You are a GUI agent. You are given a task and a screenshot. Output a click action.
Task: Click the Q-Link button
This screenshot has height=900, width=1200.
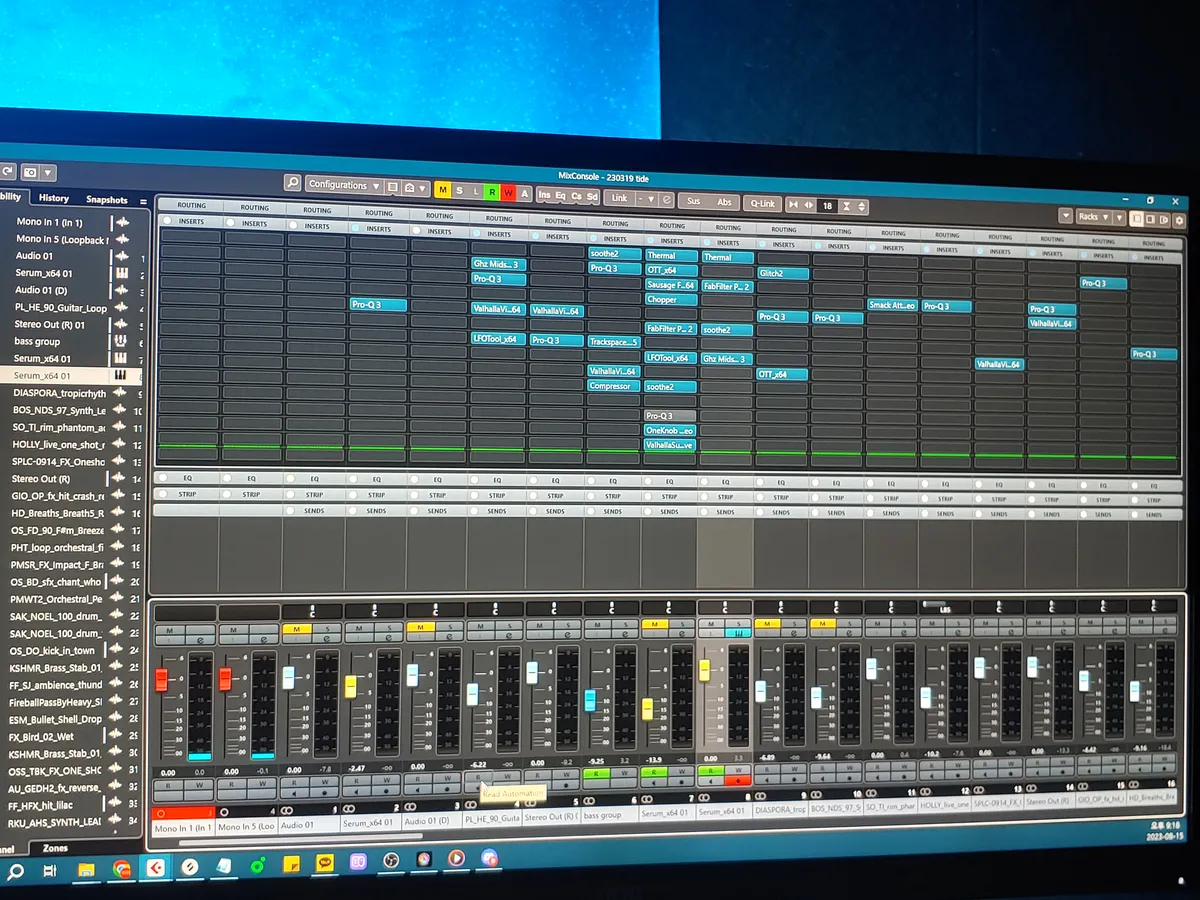[x=763, y=204]
